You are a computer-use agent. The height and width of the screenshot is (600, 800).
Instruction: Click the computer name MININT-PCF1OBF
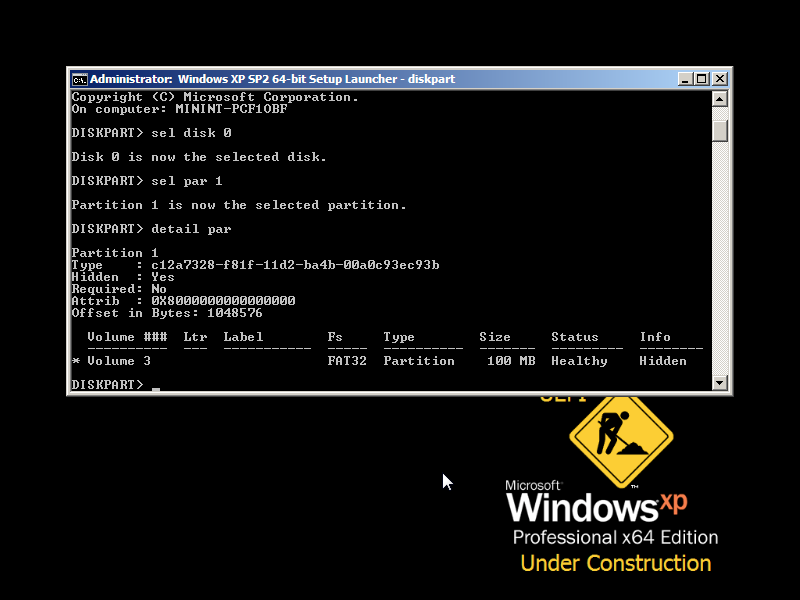coord(231,109)
